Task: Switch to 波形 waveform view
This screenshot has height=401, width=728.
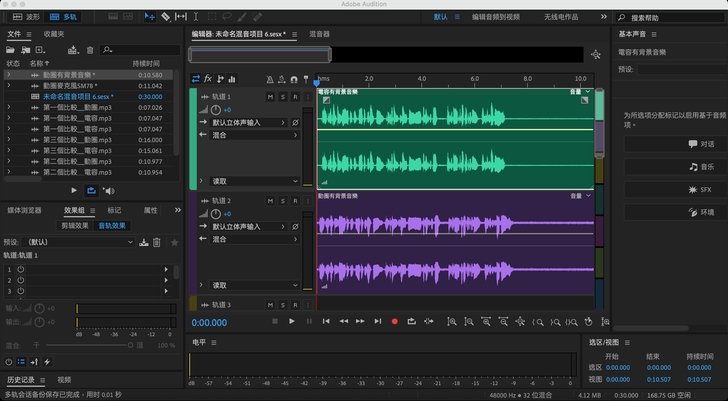Action: tap(26, 17)
